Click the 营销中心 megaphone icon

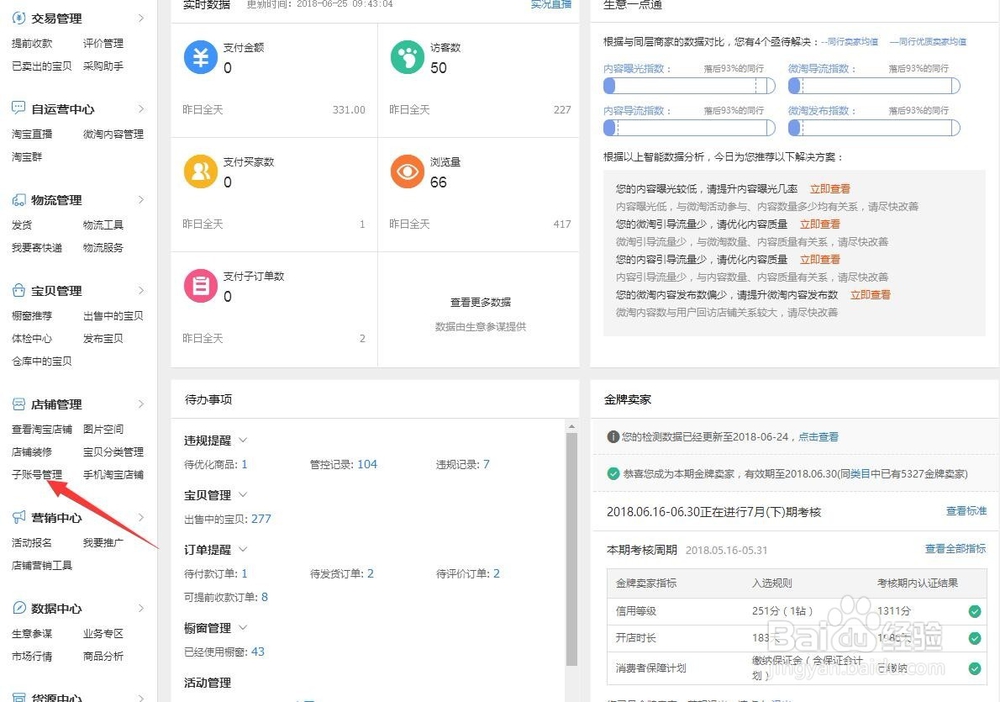coord(18,516)
